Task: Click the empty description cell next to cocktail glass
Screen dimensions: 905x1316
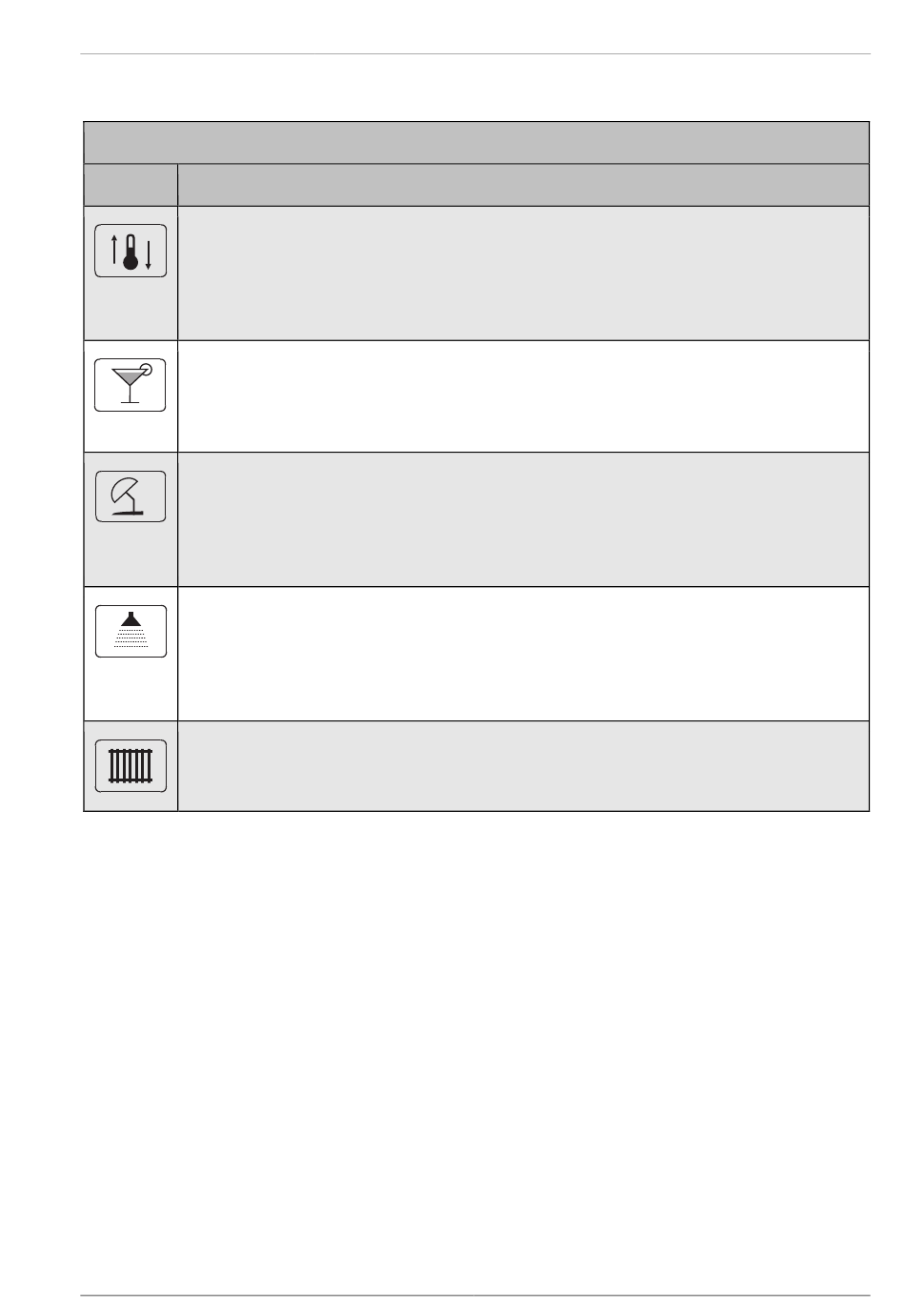Action: point(523,395)
